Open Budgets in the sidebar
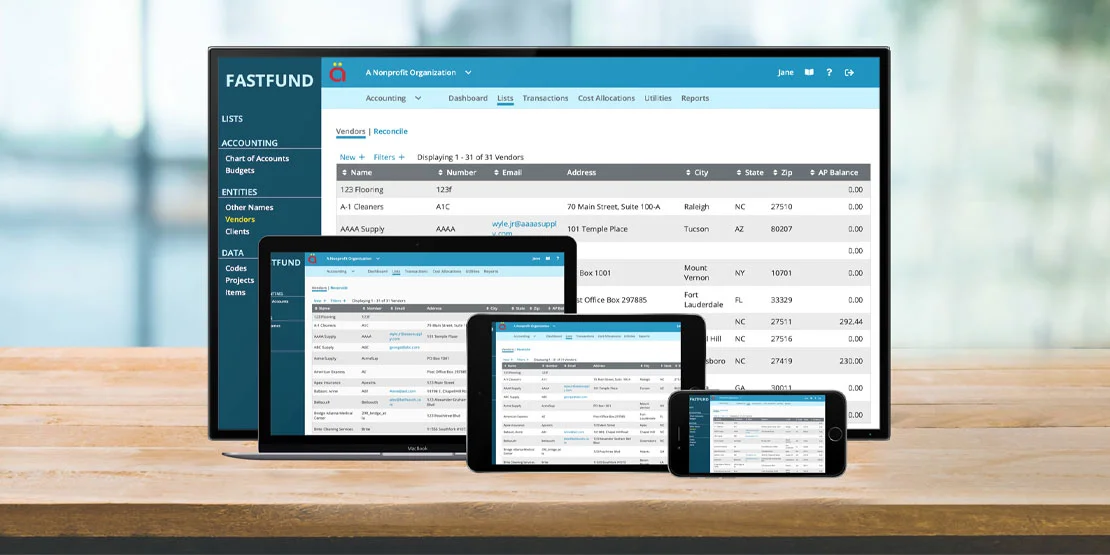This screenshot has height=555, width=1110. pyautogui.click(x=240, y=171)
